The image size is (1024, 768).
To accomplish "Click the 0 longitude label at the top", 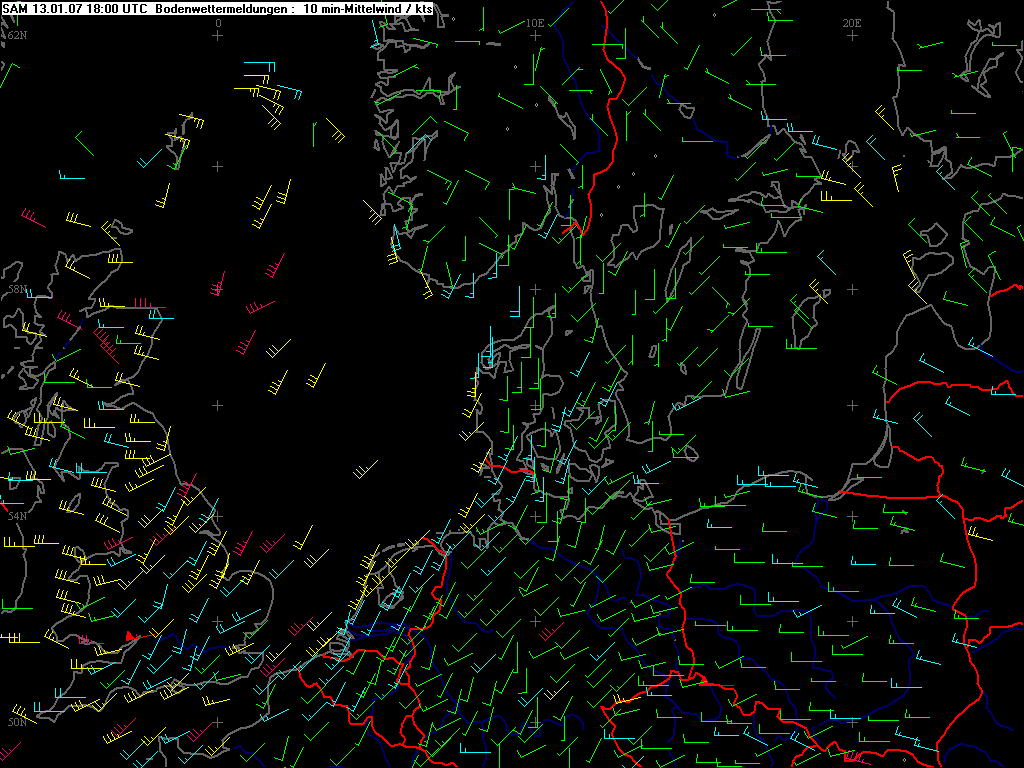I will point(218,22).
